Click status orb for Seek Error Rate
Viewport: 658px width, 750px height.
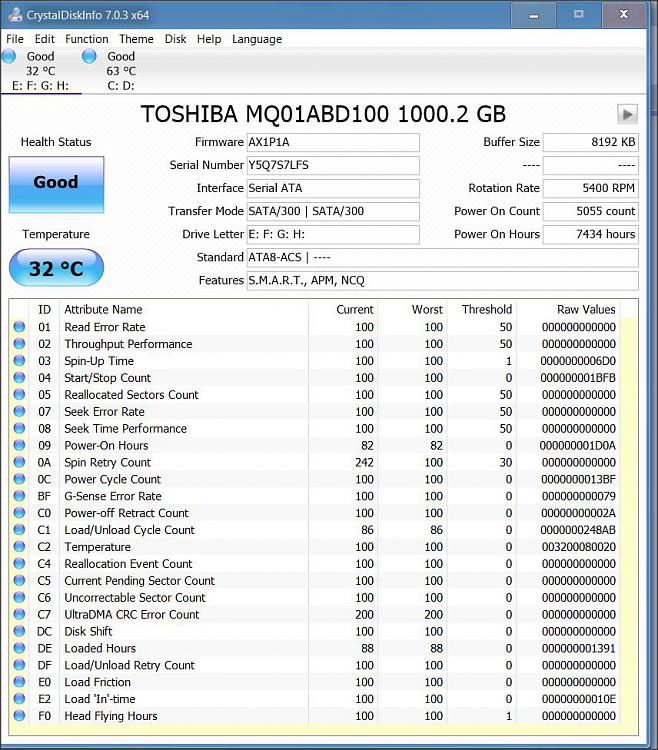19,411
